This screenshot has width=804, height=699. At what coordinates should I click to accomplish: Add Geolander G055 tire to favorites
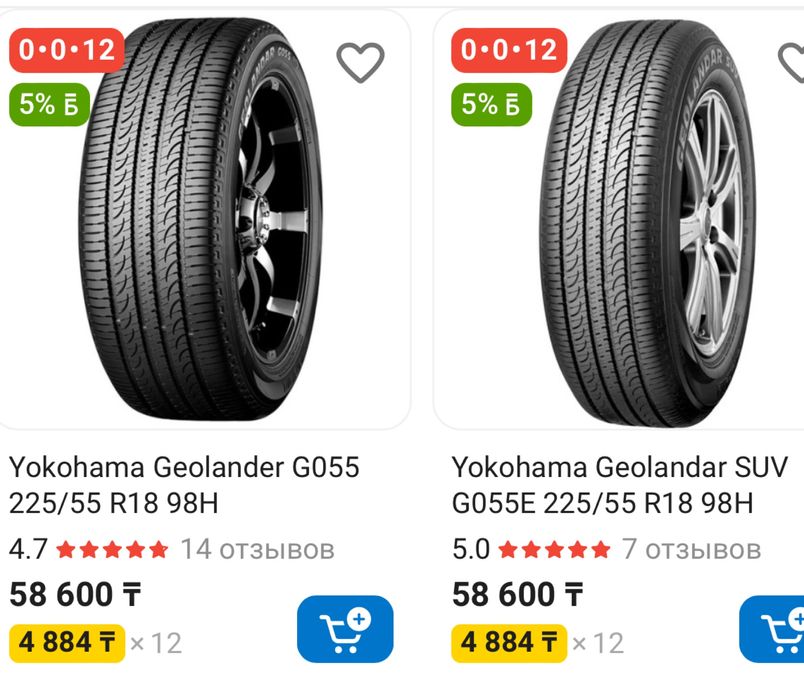pyautogui.click(x=360, y=62)
